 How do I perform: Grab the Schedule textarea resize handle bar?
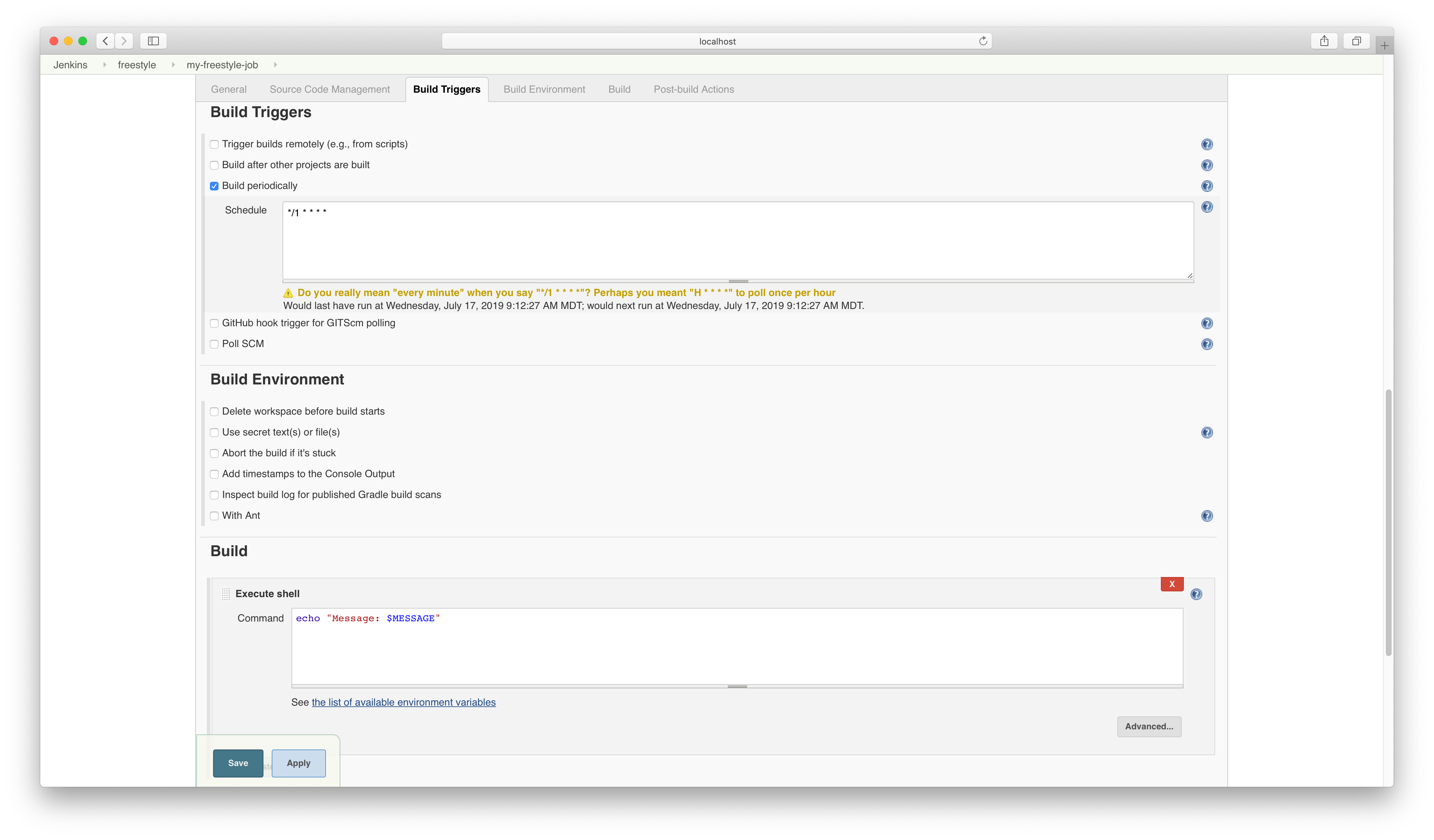point(738,281)
